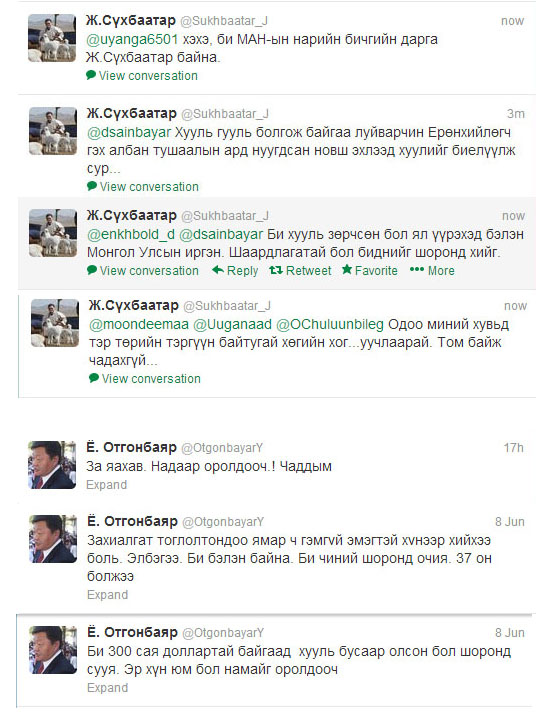Click the @OtgonbayarY handle on 17h tweet
The width and height of the screenshot is (536, 725).
tap(222, 448)
